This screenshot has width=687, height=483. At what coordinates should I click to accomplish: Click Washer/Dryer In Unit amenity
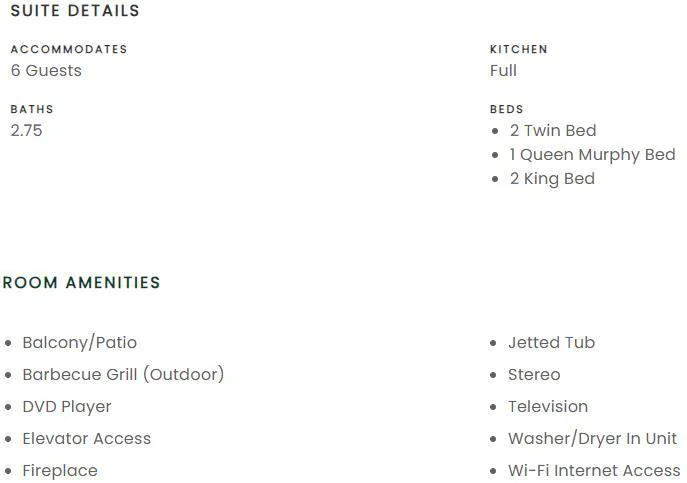[x=592, y=439]
